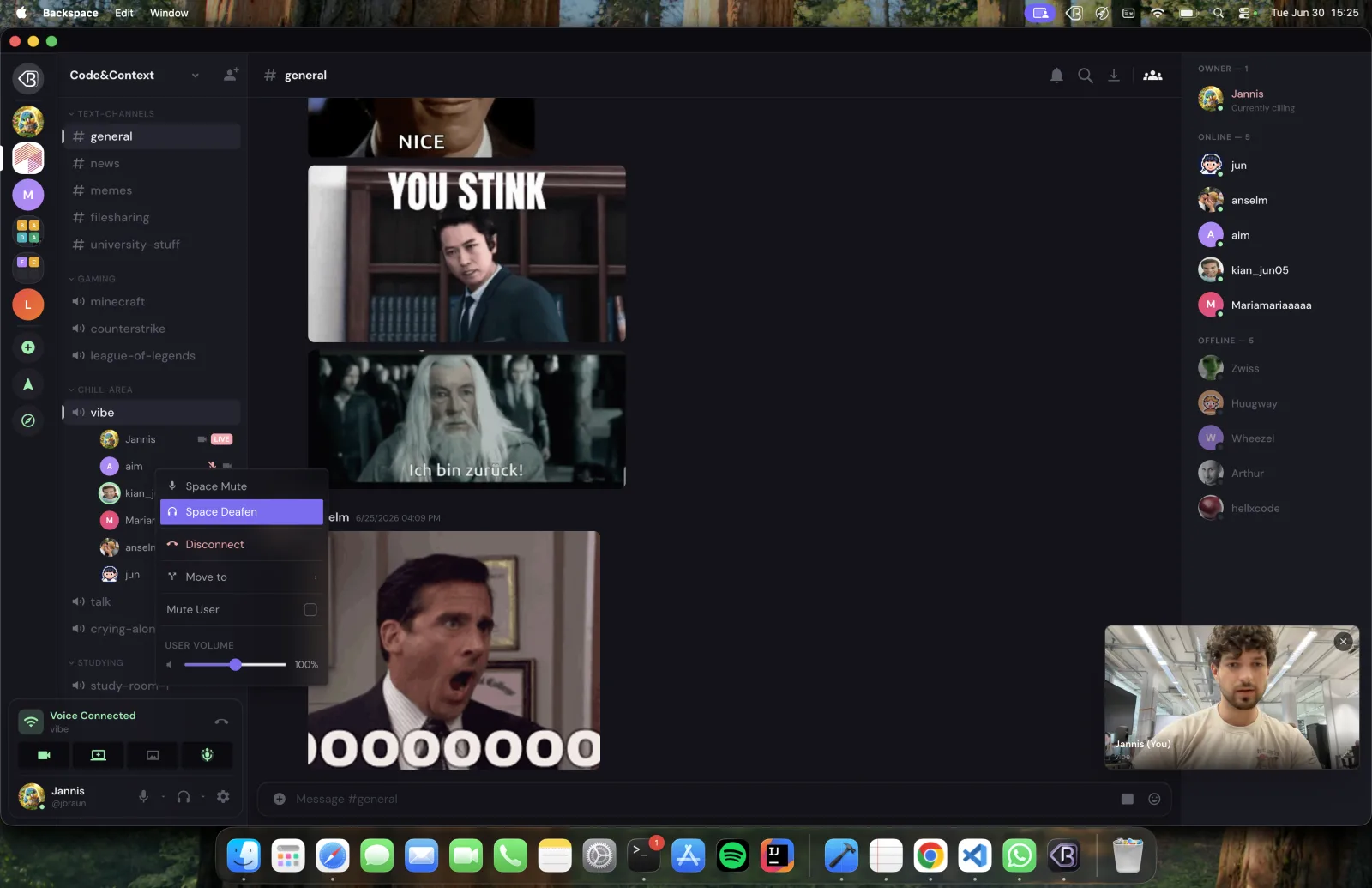Viewport: 1372px width, 888px height.
Task: Open the emoji picker in message bar
Action: pos(1154,799)
